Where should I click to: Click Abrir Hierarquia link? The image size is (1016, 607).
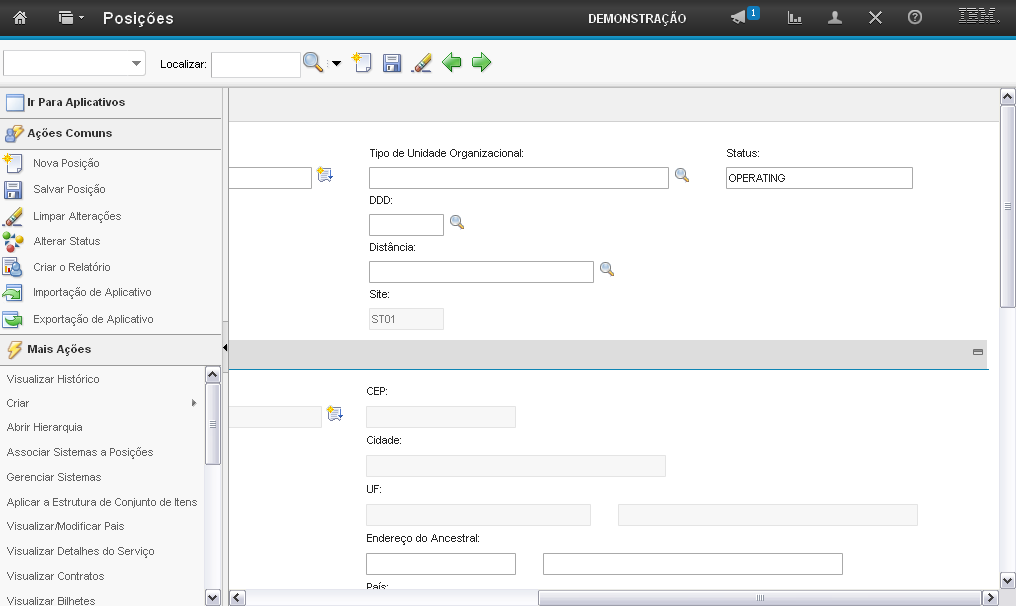point(44,427)
